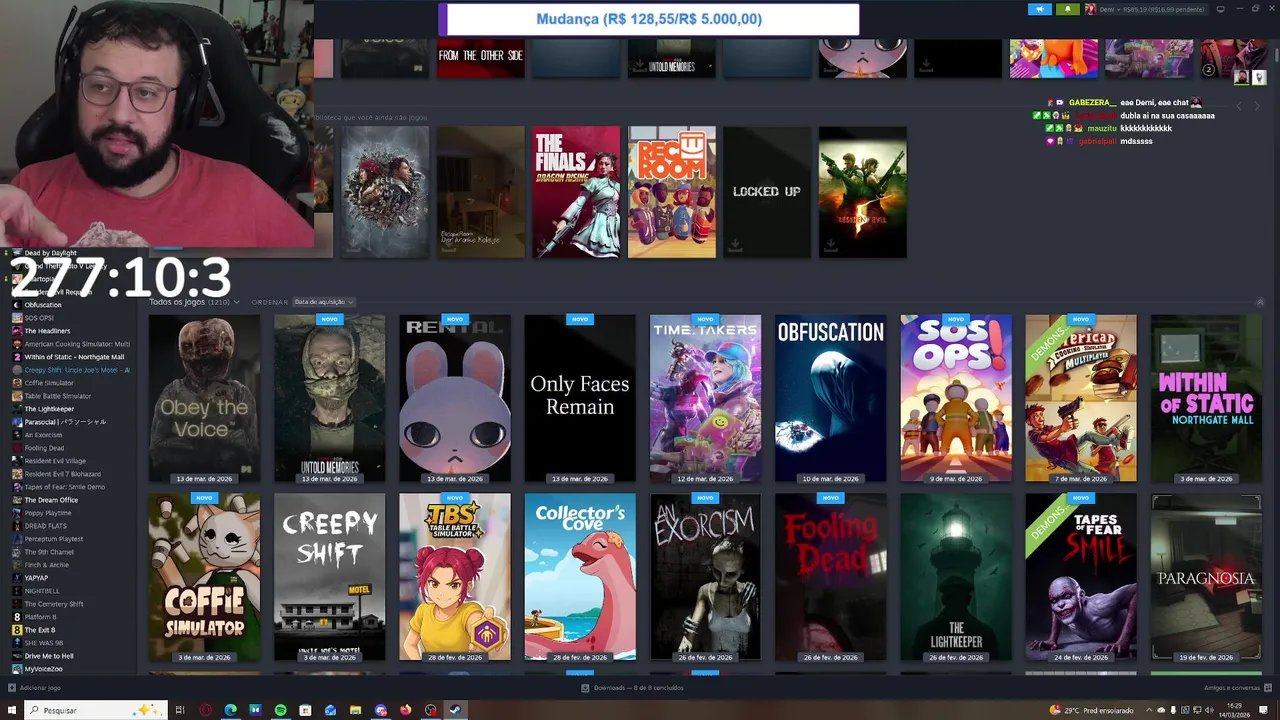This screenshot has width=1280, height=720.
Task: Open Microsoft Edge from the taskbar
Action: (230, 710)
